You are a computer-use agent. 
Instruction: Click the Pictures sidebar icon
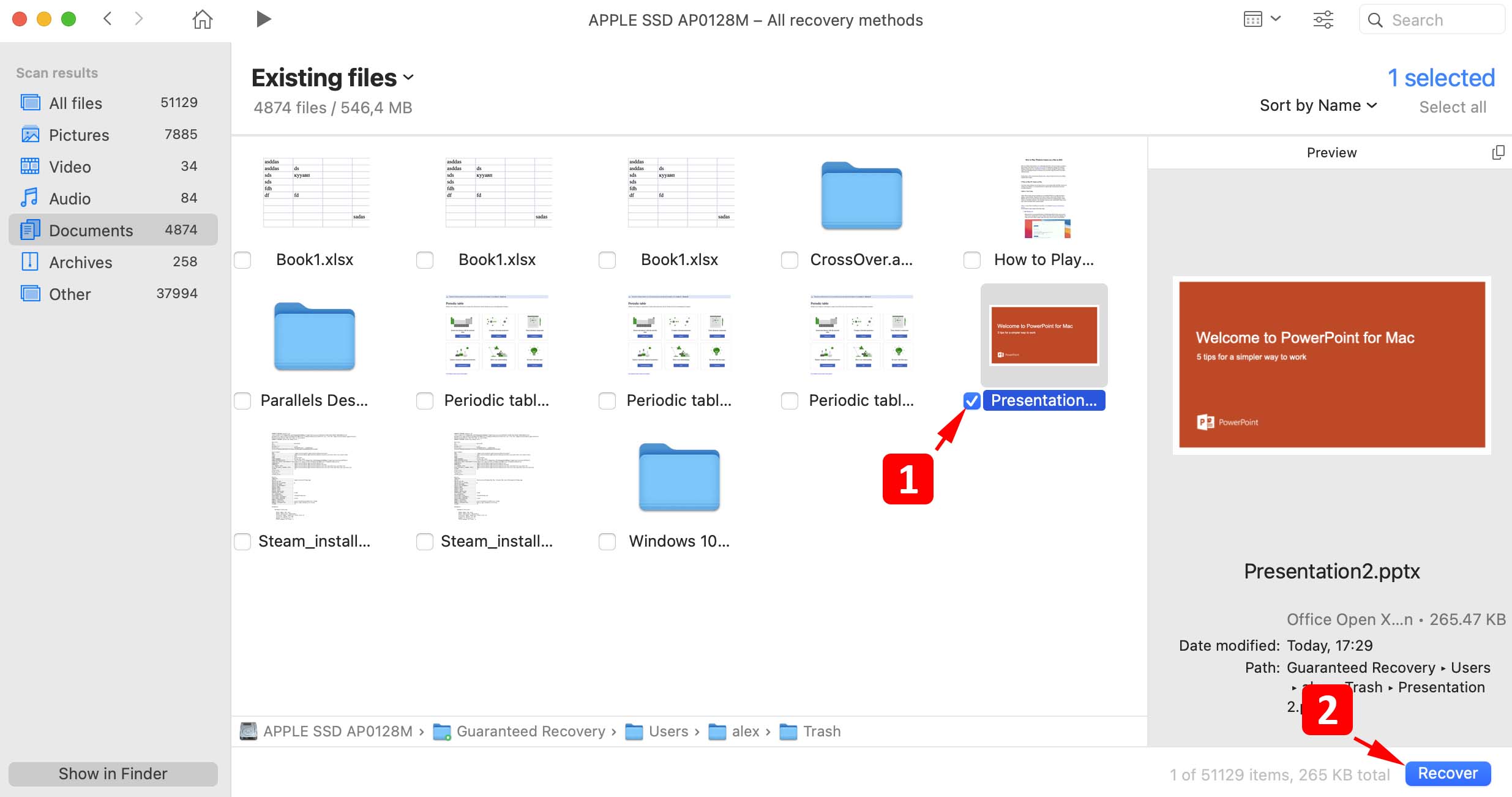click(x=30, y=135)
